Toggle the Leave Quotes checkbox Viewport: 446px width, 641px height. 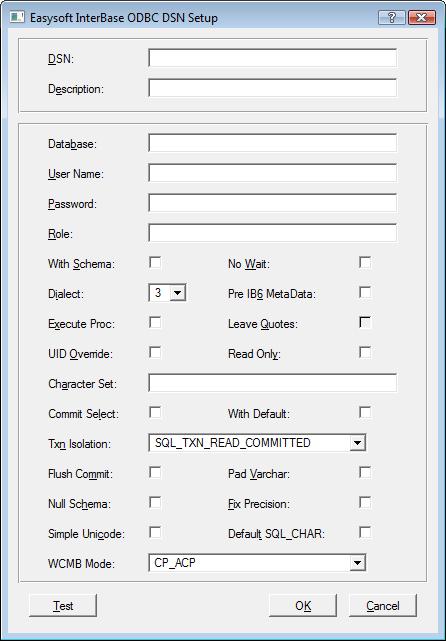point(365,323)
